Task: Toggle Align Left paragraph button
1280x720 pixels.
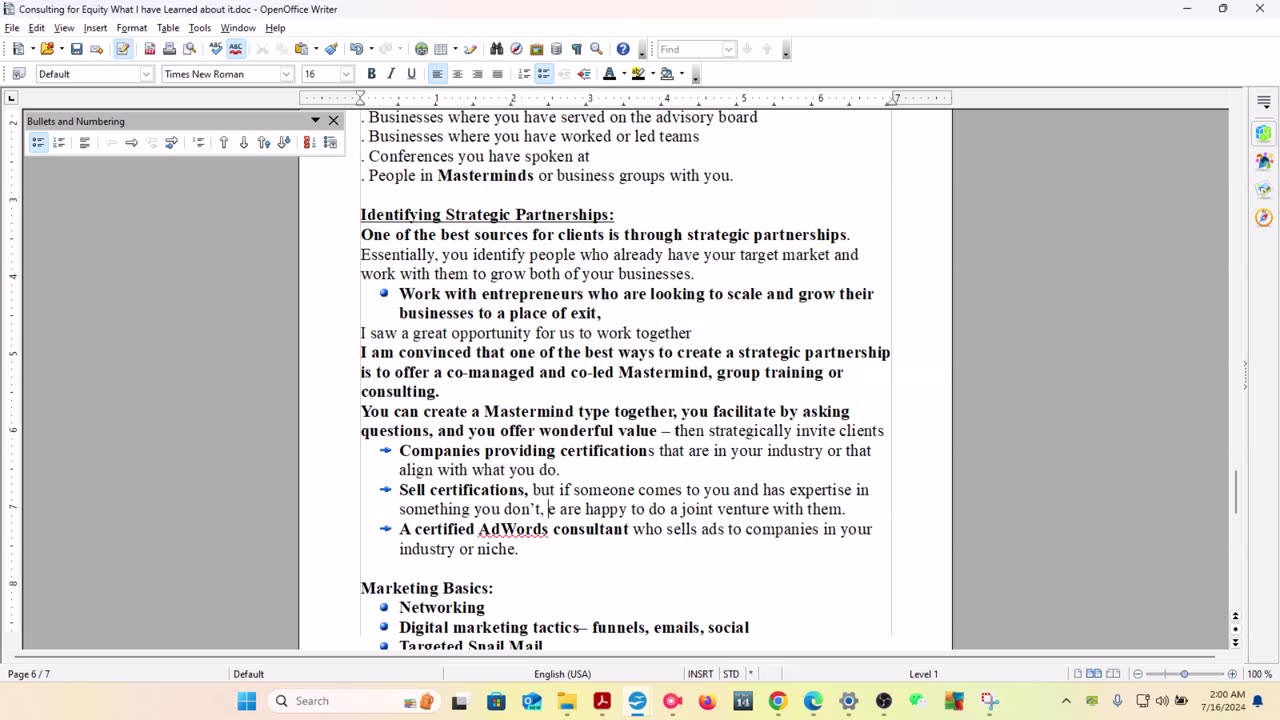Action: 437,74
